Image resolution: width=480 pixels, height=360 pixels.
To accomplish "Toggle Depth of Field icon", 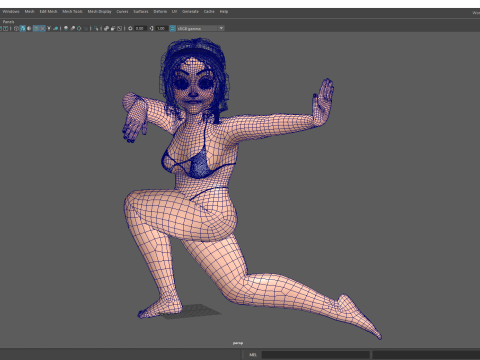I will click(x=86, y=29).
